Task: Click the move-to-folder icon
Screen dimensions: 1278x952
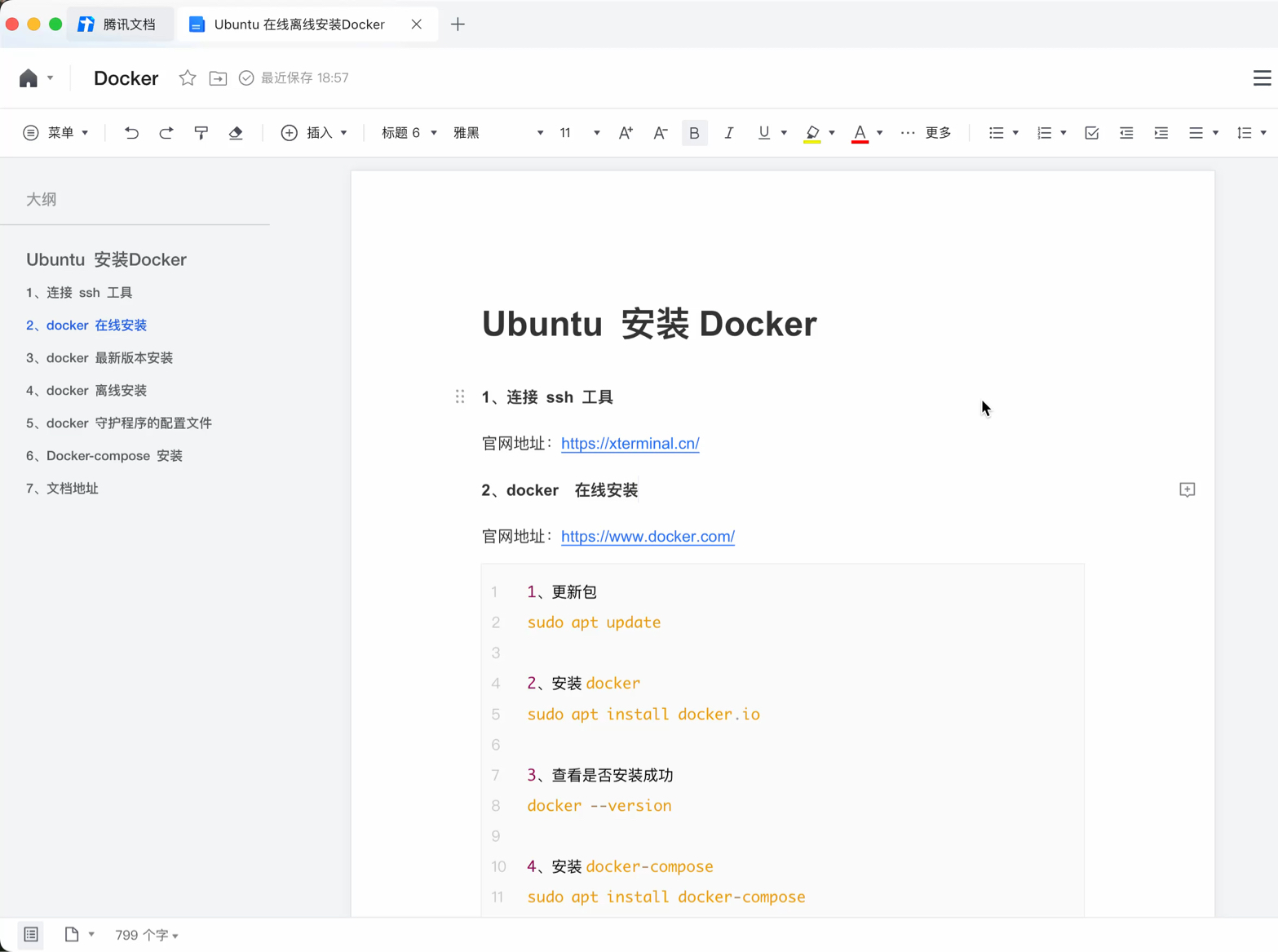Action: tap(218, 78)
